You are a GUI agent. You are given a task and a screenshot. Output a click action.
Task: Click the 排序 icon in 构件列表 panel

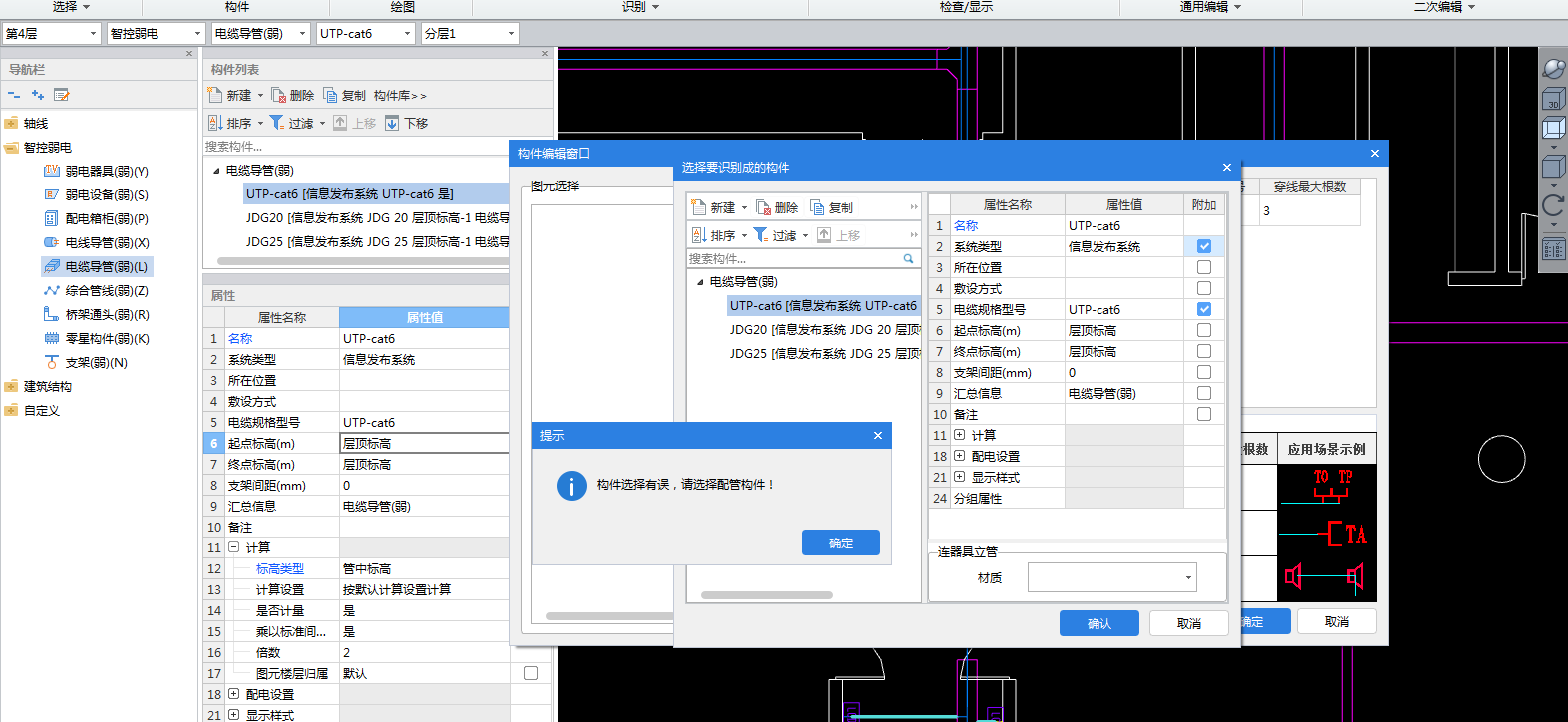pyautogui.click(x=215, y=123)
